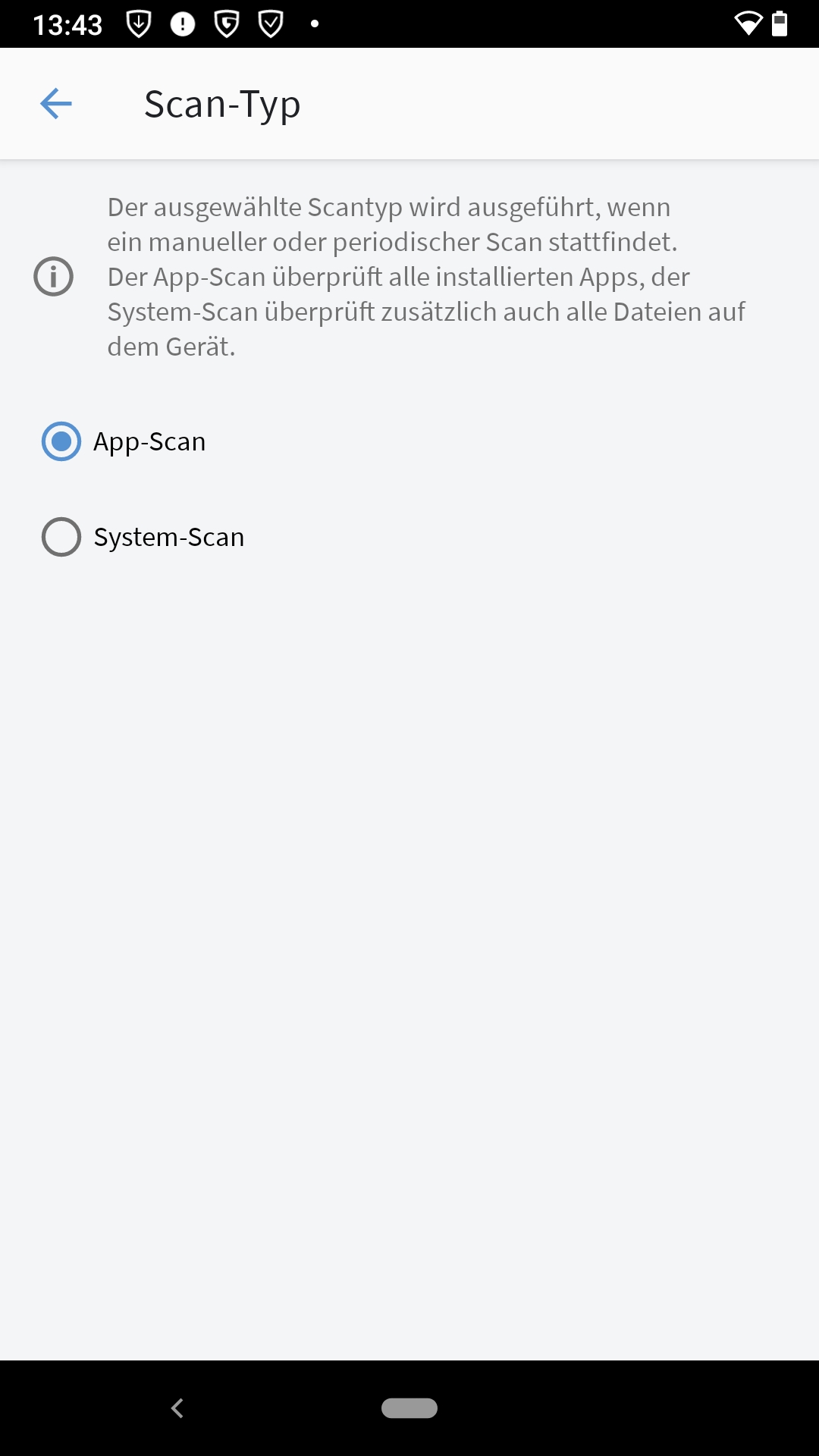Tap the App-Scan label text
Image resolution: width=819 pixels, height=1456 pixels.
(x=149, y=441)
